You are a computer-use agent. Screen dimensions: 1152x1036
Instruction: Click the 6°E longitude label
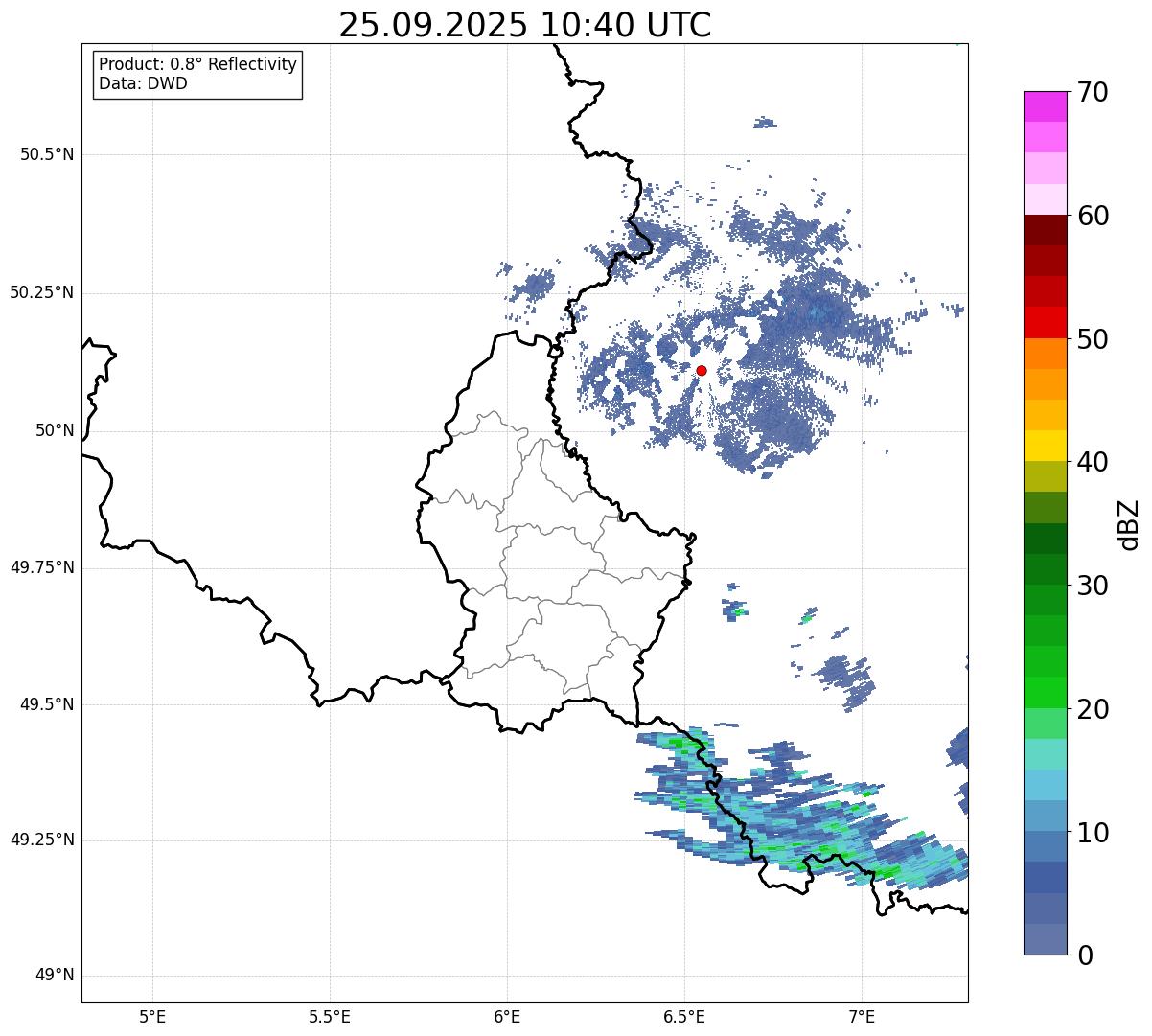point(507,1016)
